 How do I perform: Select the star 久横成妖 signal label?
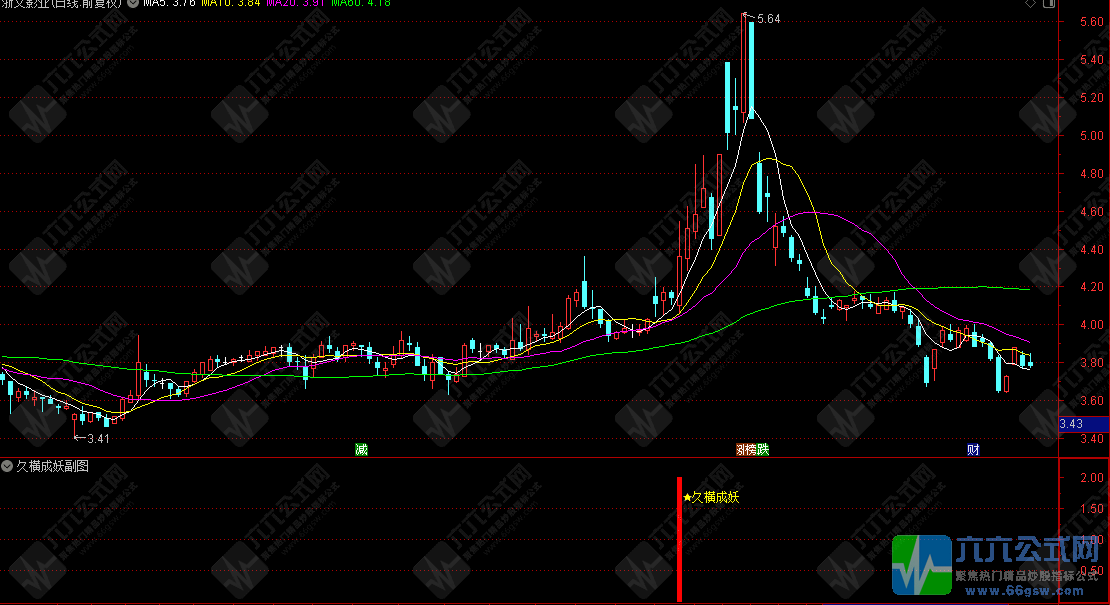pos(711,497)
